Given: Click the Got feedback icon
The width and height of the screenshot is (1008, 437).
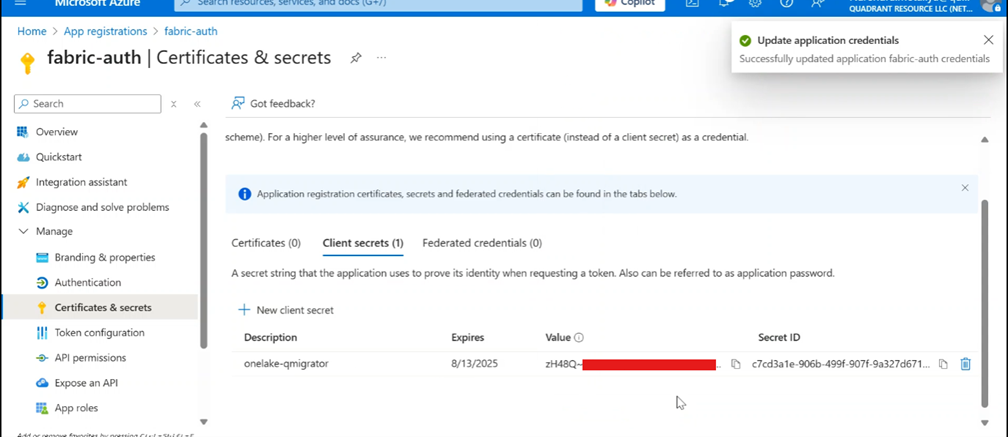Looking at the screenshot, I should 238,103.
